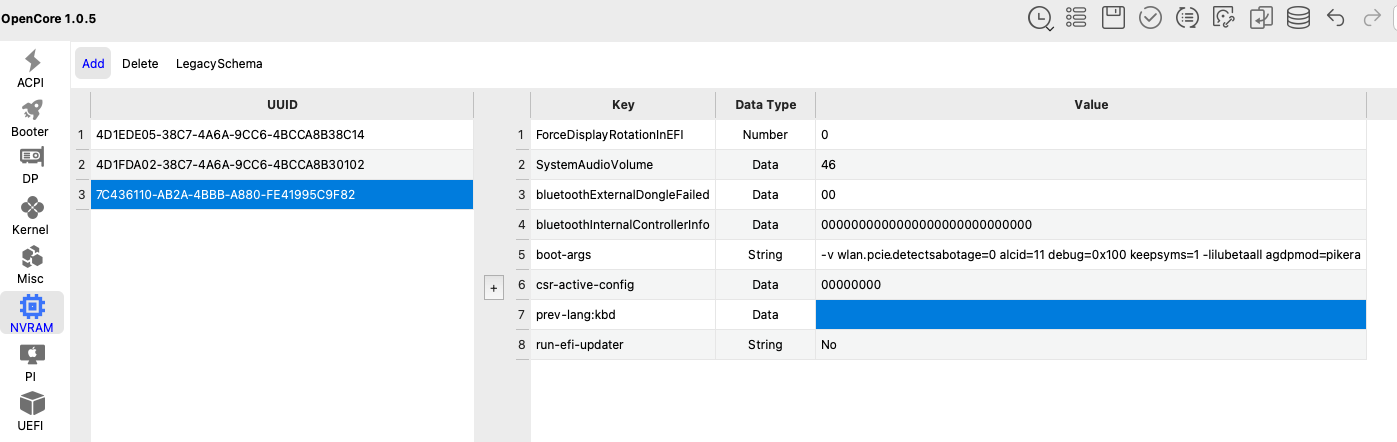The width and height of the screenshot is (1397, 442).
Task: Click the database stack icon
Action: coord(1298,17)
